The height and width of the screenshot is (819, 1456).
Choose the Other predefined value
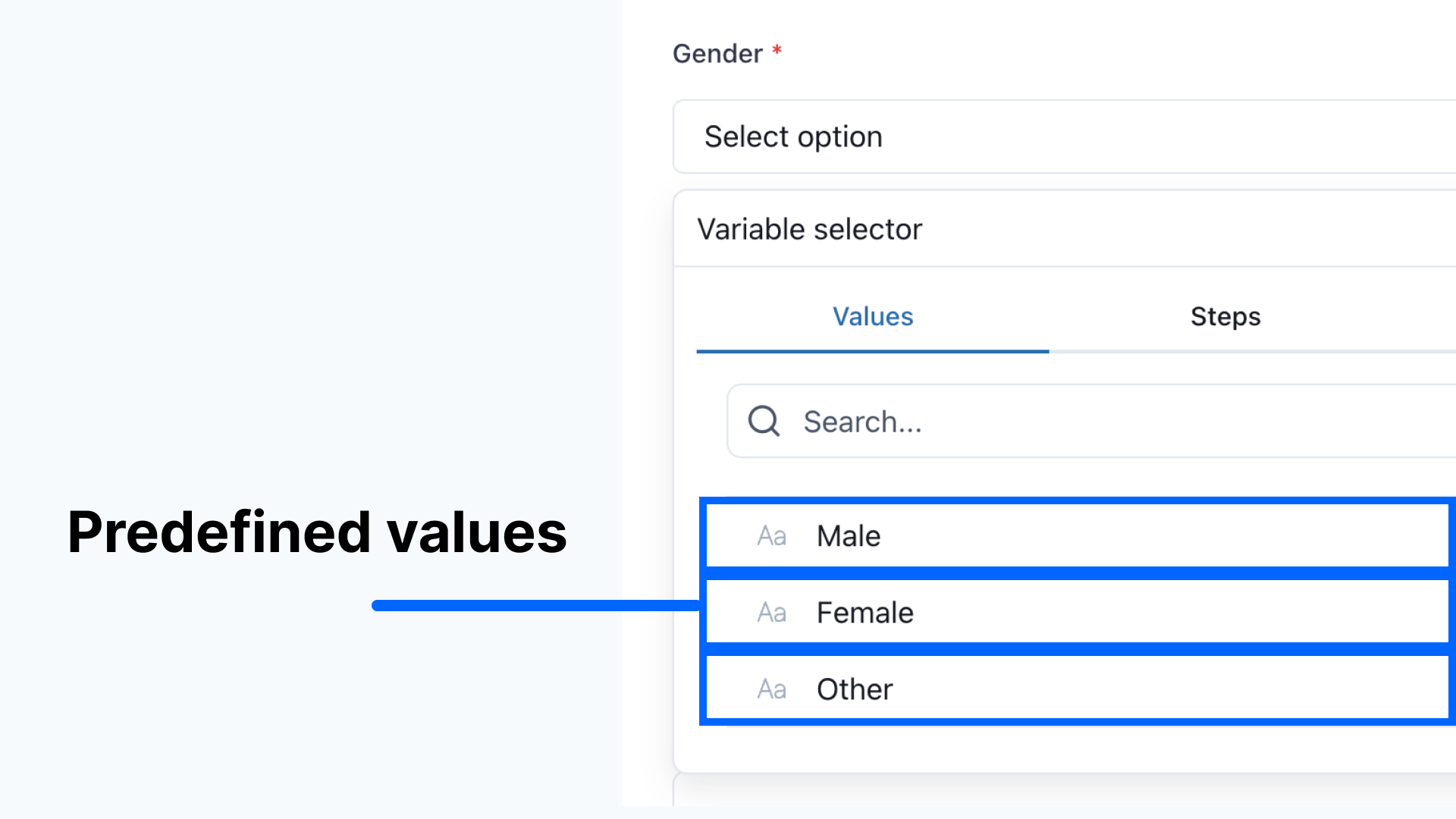click(1078, 689)
